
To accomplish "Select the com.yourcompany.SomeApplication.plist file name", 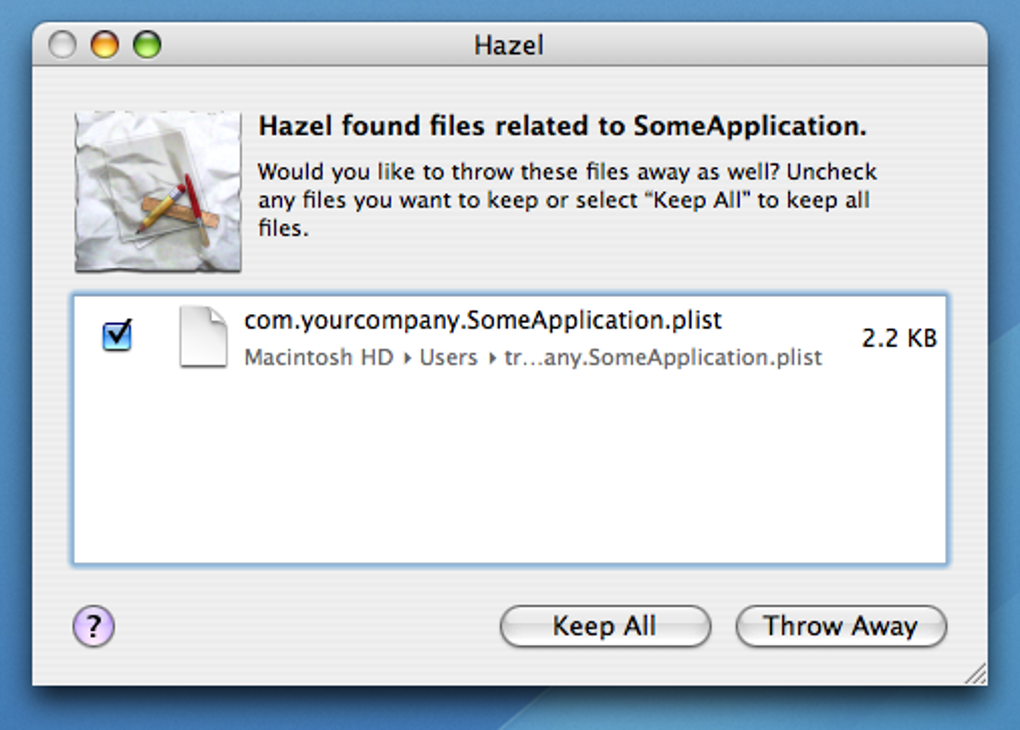I will (482, 321).
